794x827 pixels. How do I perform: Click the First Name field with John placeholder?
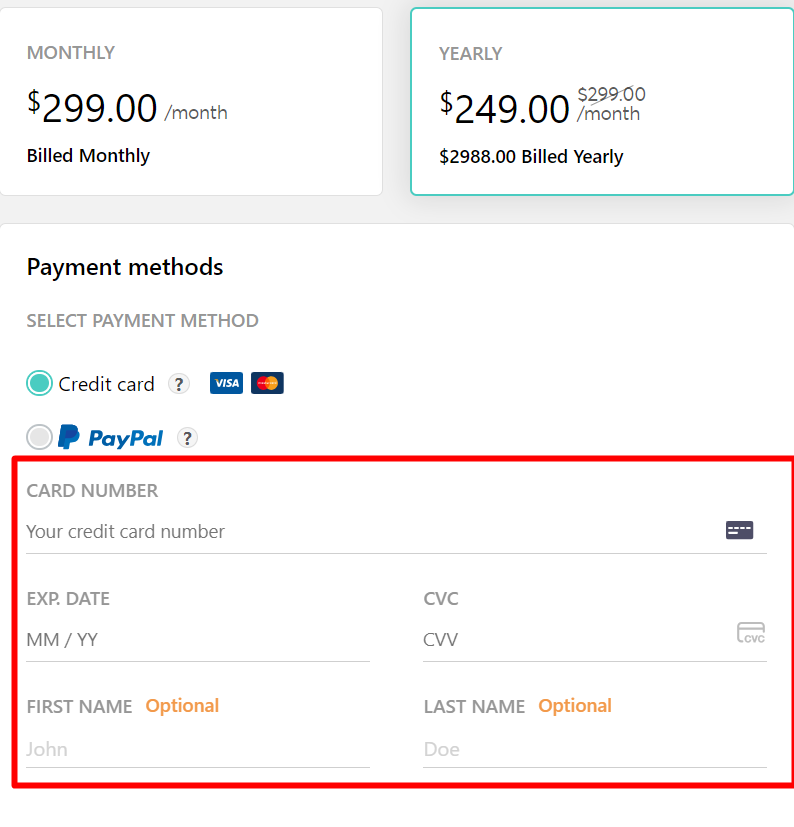(197, 749)
